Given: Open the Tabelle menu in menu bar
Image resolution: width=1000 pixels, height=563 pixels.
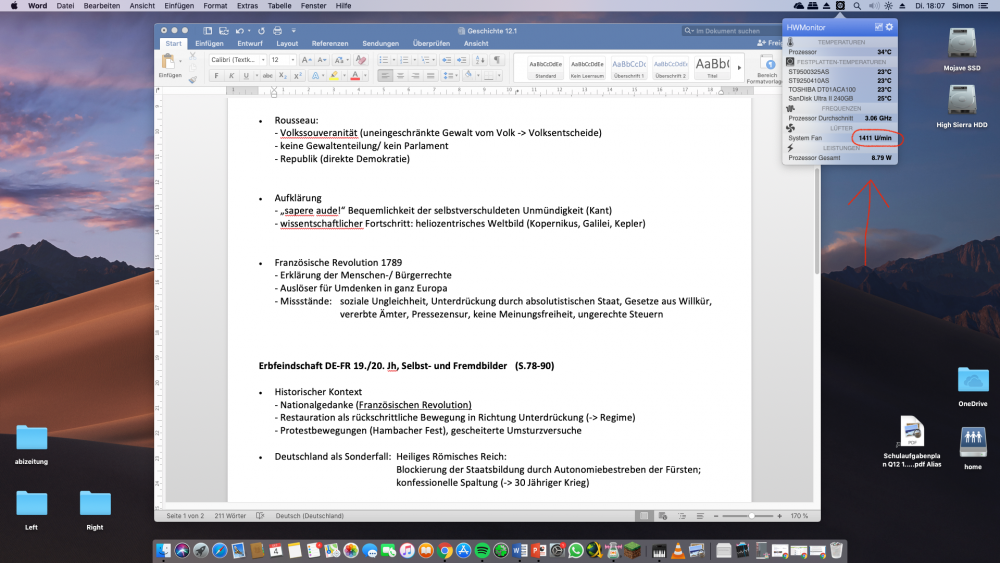Looking at the screenshot, I should 279,5.
